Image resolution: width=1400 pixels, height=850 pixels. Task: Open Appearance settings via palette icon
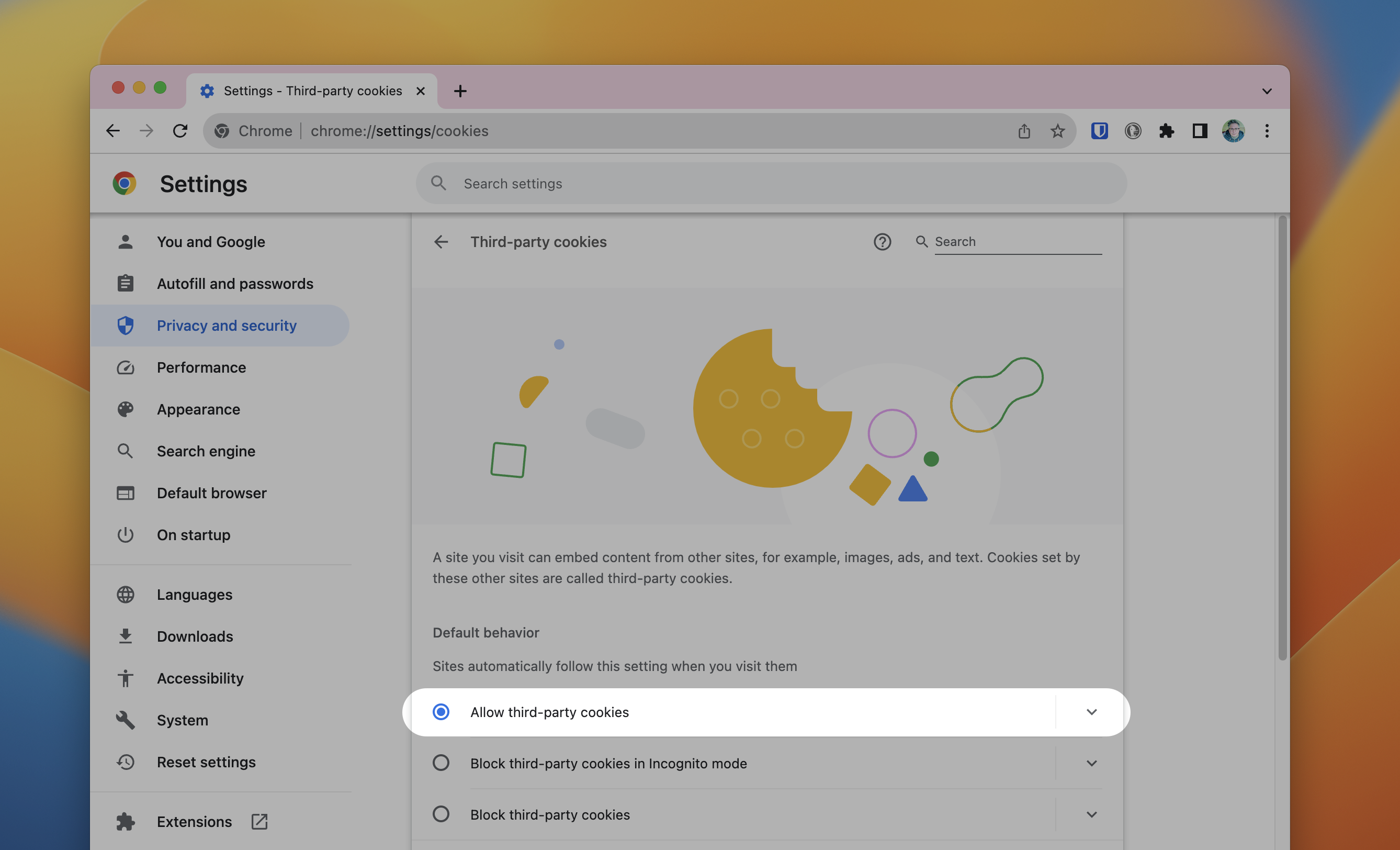126,409
